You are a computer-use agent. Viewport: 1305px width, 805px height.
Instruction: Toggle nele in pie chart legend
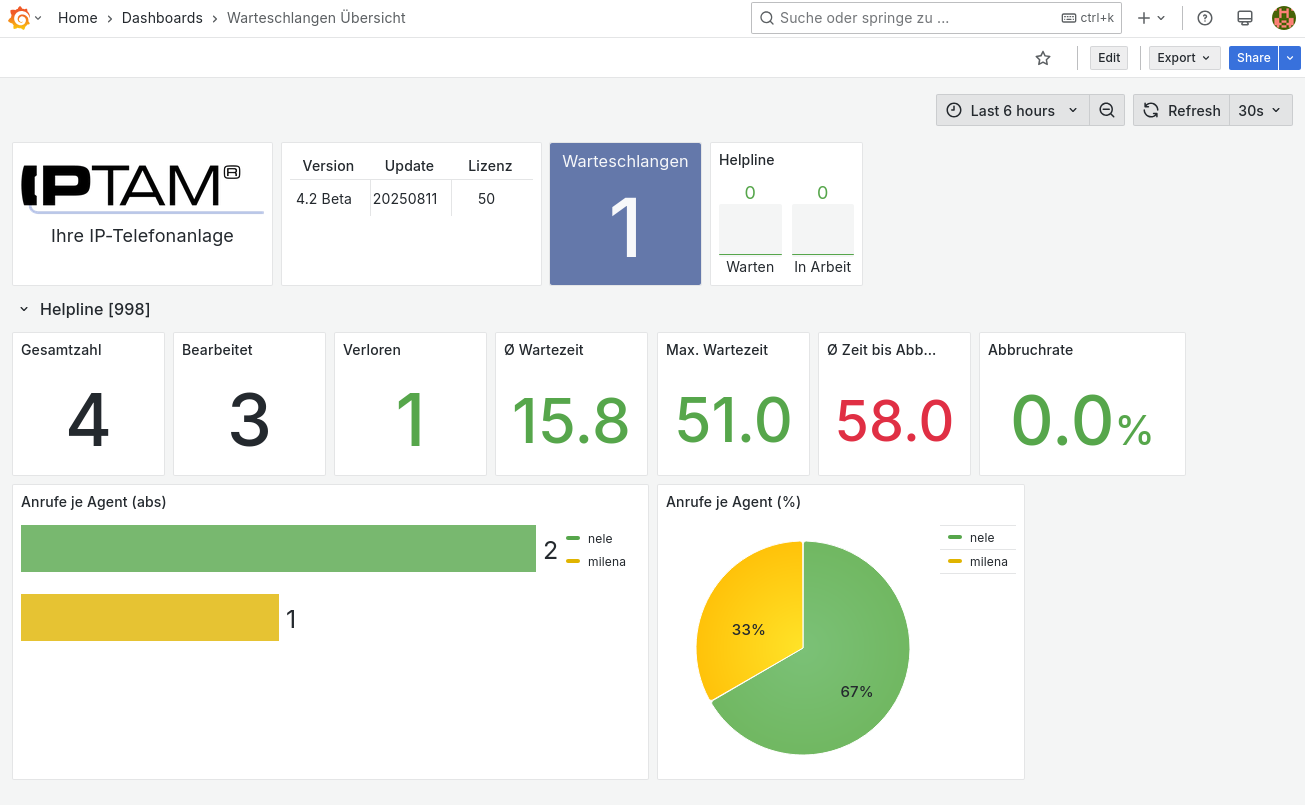tap(981, 538)
